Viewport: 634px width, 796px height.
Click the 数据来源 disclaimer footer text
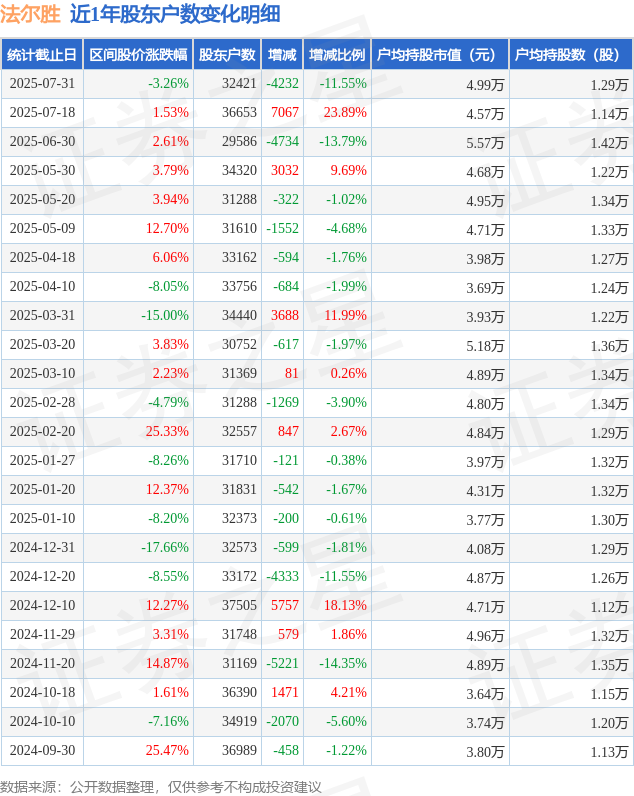tap(161, 787)
